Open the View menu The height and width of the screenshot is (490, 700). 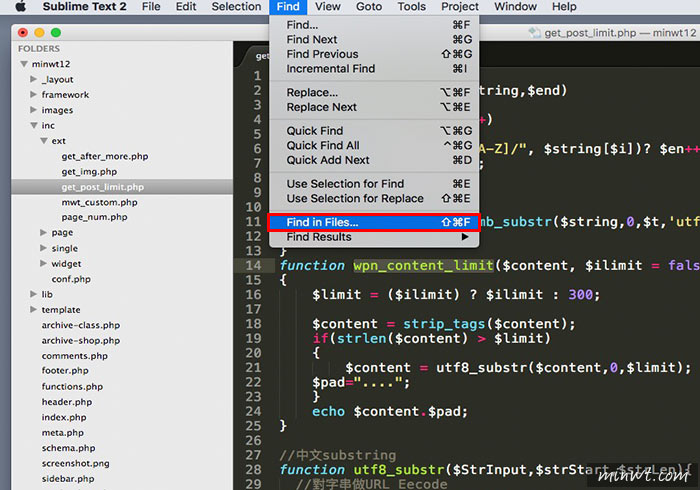coord(328,6)
